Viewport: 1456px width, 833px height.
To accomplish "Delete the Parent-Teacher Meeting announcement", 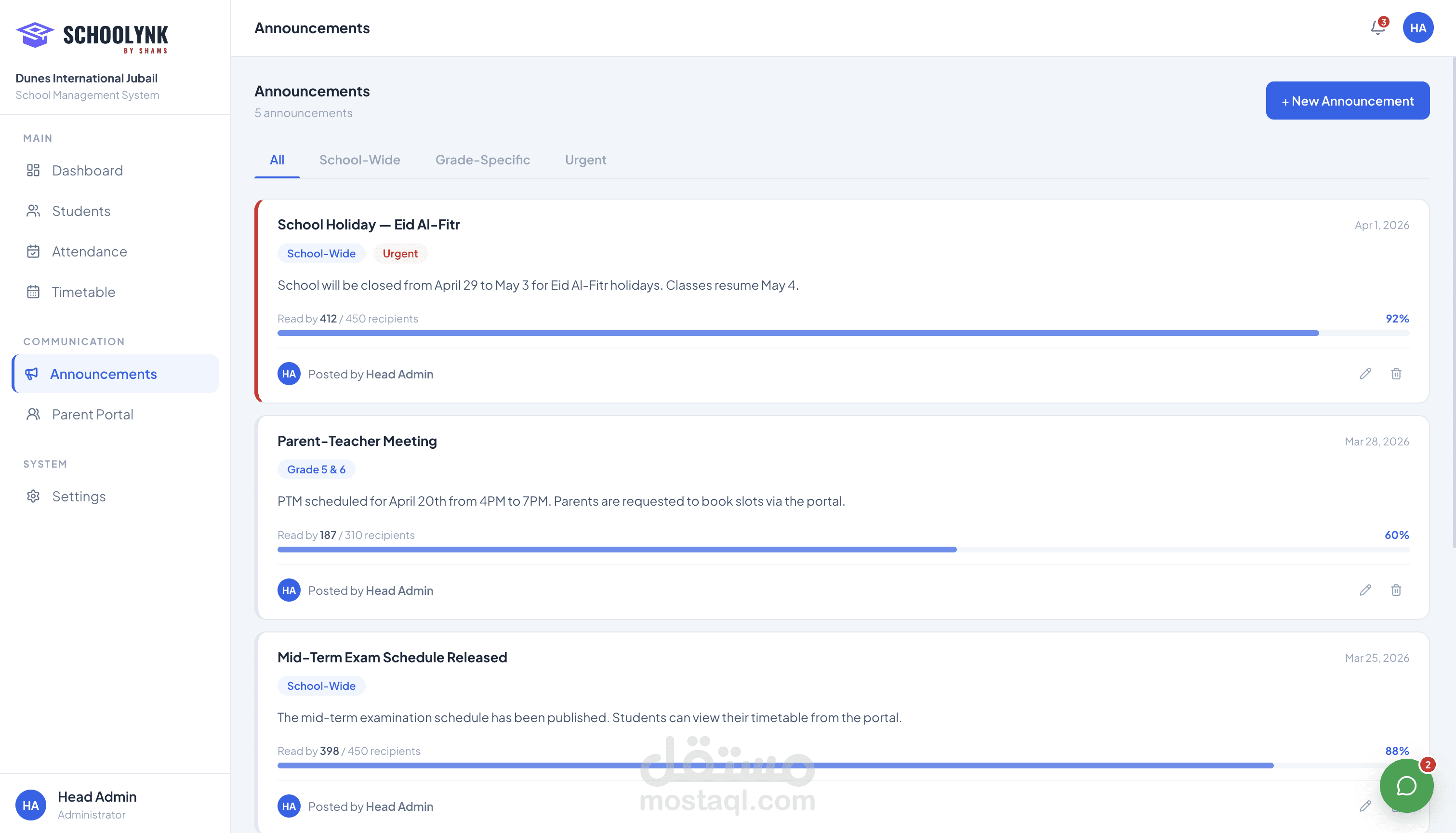I will coord(1396,590).
